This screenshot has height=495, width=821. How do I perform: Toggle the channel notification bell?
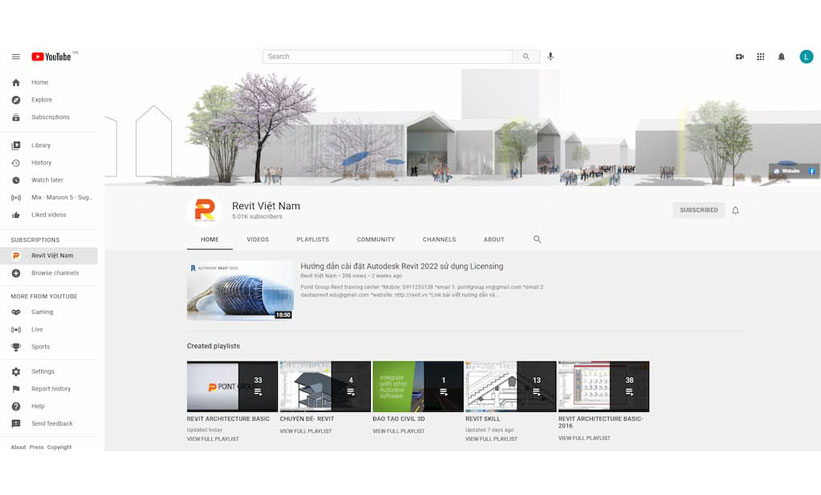click(736, 210)
